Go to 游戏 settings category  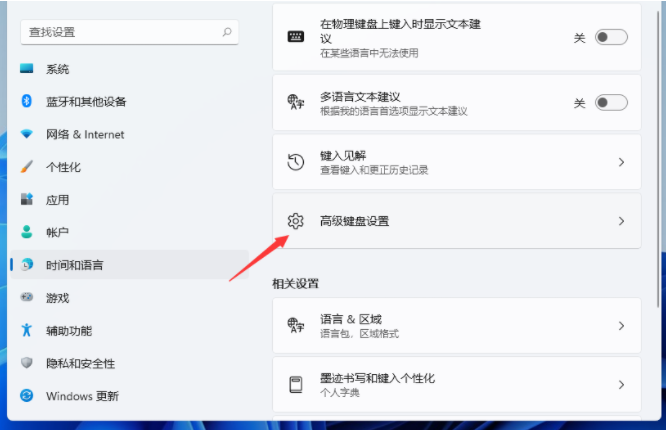(57, 298)
